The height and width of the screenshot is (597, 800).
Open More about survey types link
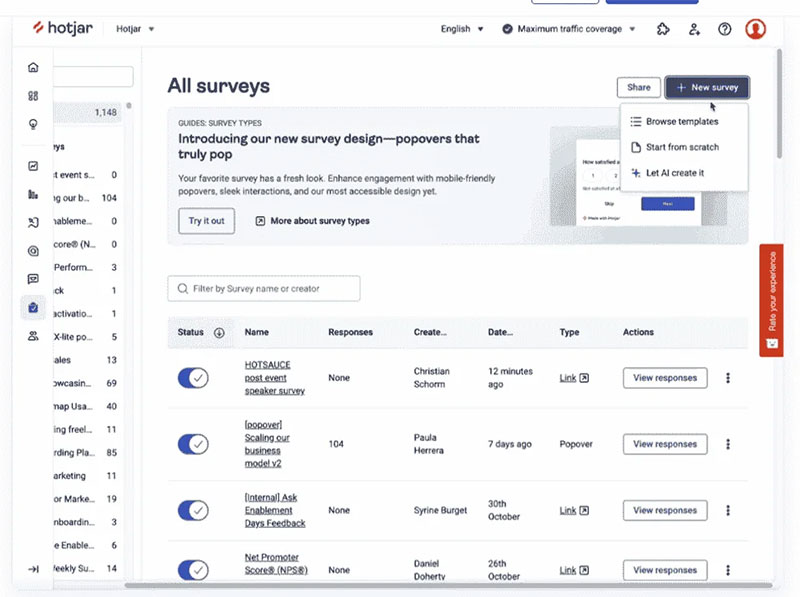312,221
